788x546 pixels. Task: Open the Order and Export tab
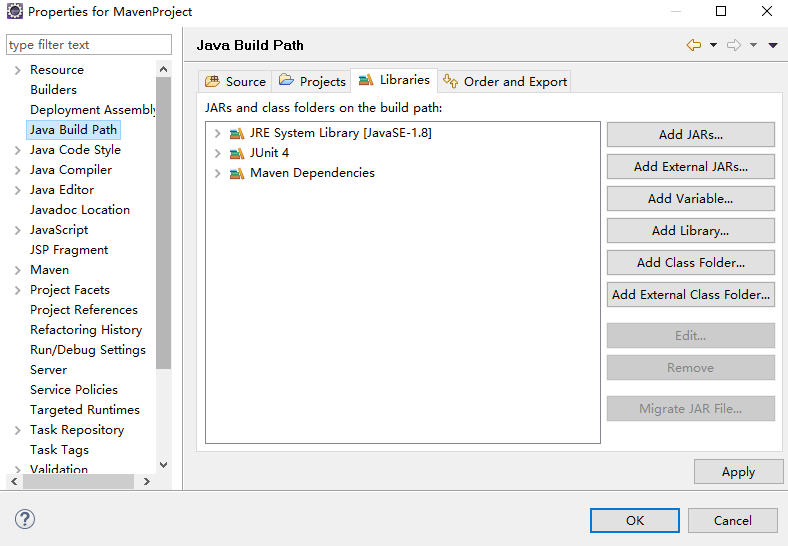point(505,81)
